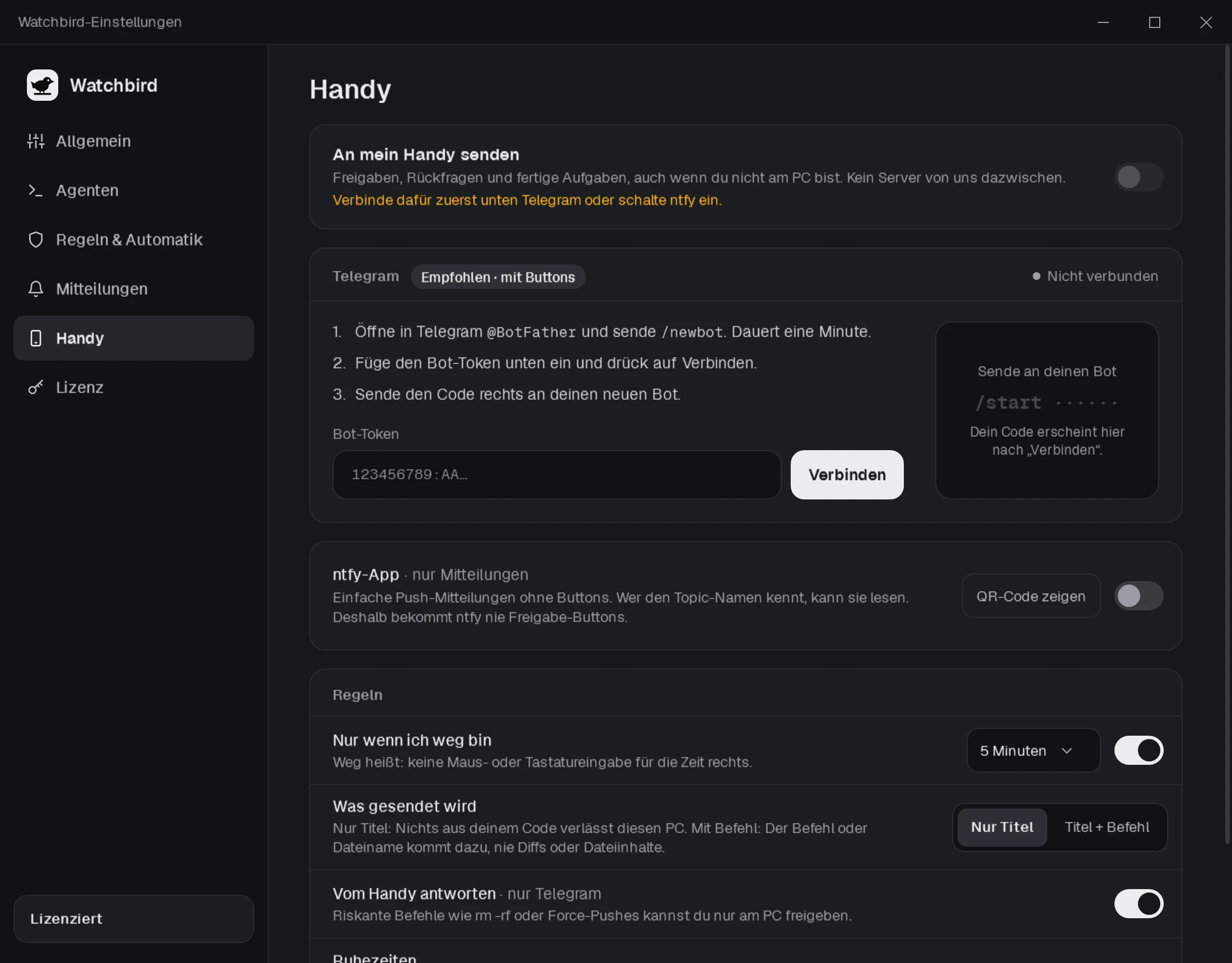Screen dimensions: 1232x963
Task: Focus the Bot-Token input field
Action: [x=557, y=474]
